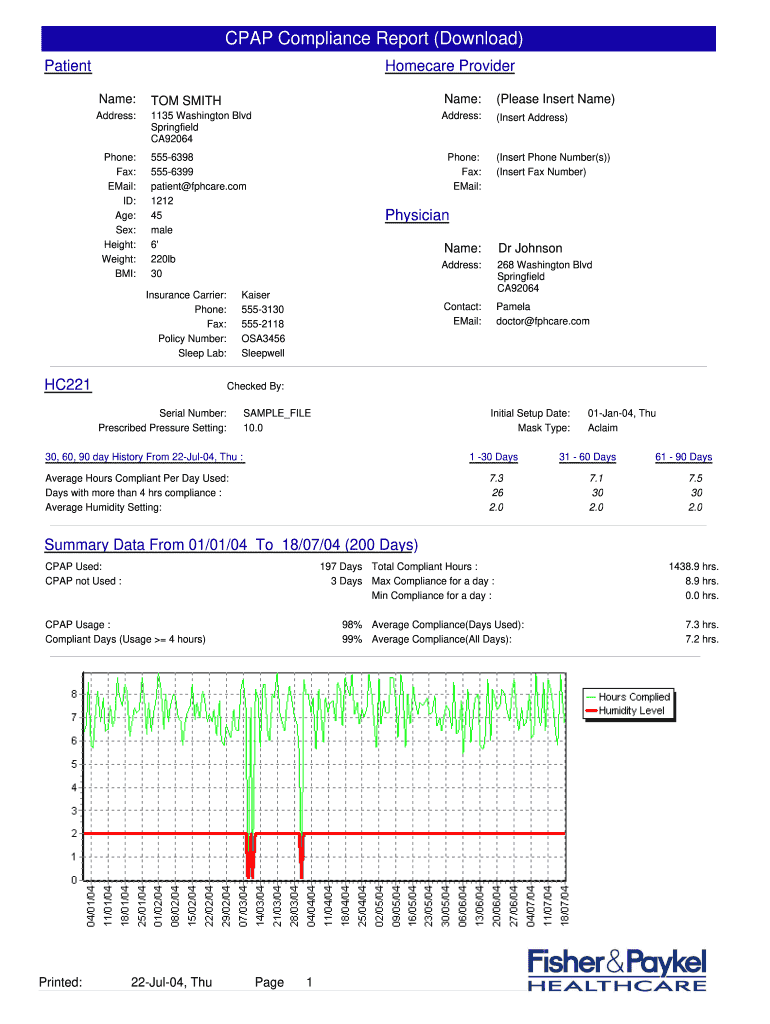Open the Patient section heading link

click(x=68, y=66)
